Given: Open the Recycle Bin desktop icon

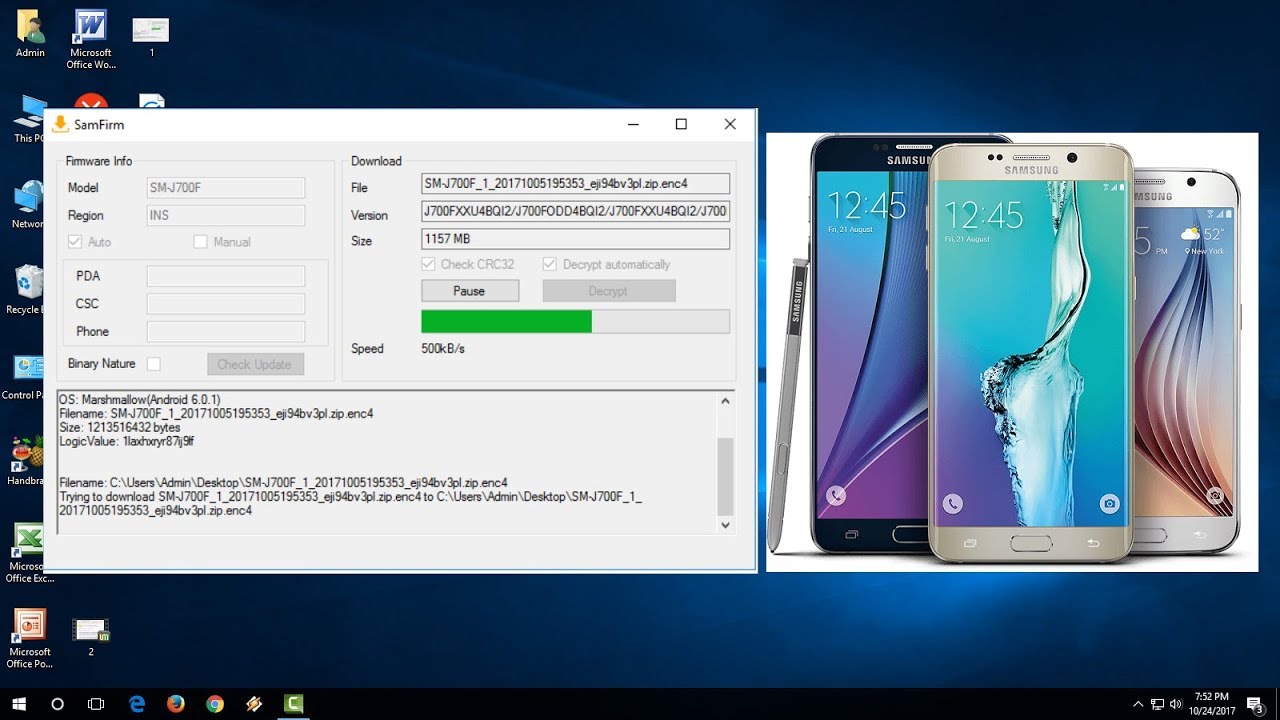Looking at the screenshot, I should pyautogui.click(x=28, y=290).
